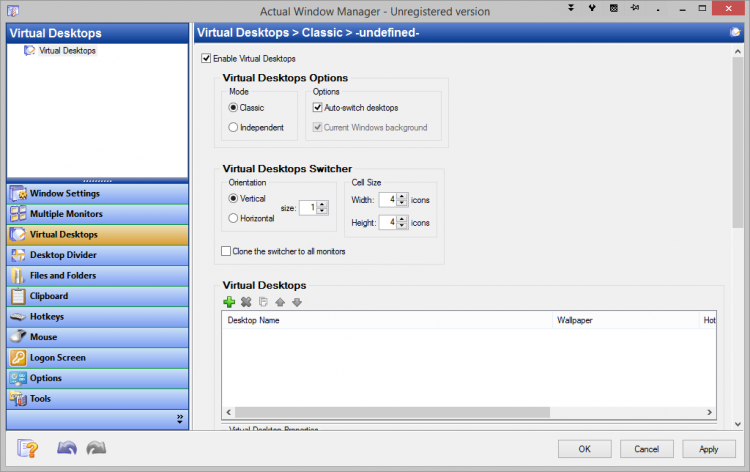This screenshot has width=750, height=472.
Task: Open help with the question mark icon
Action: pos(28,449)
